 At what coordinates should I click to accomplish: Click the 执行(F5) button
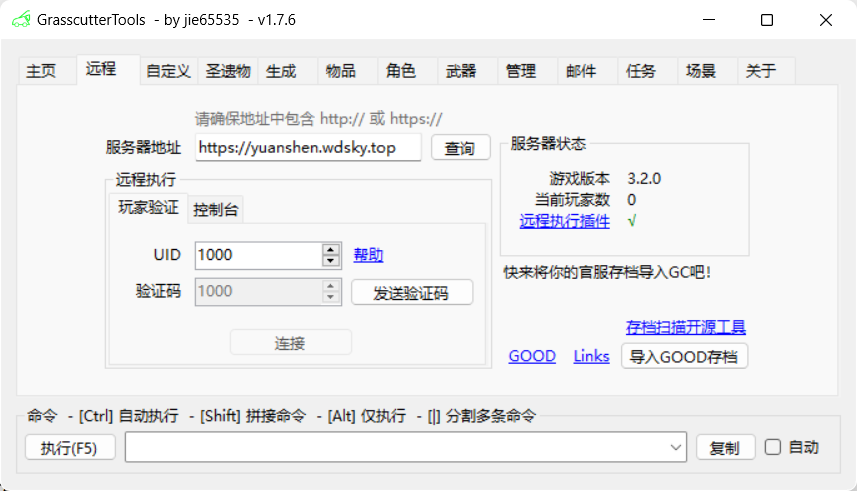(x=70, y=448)
